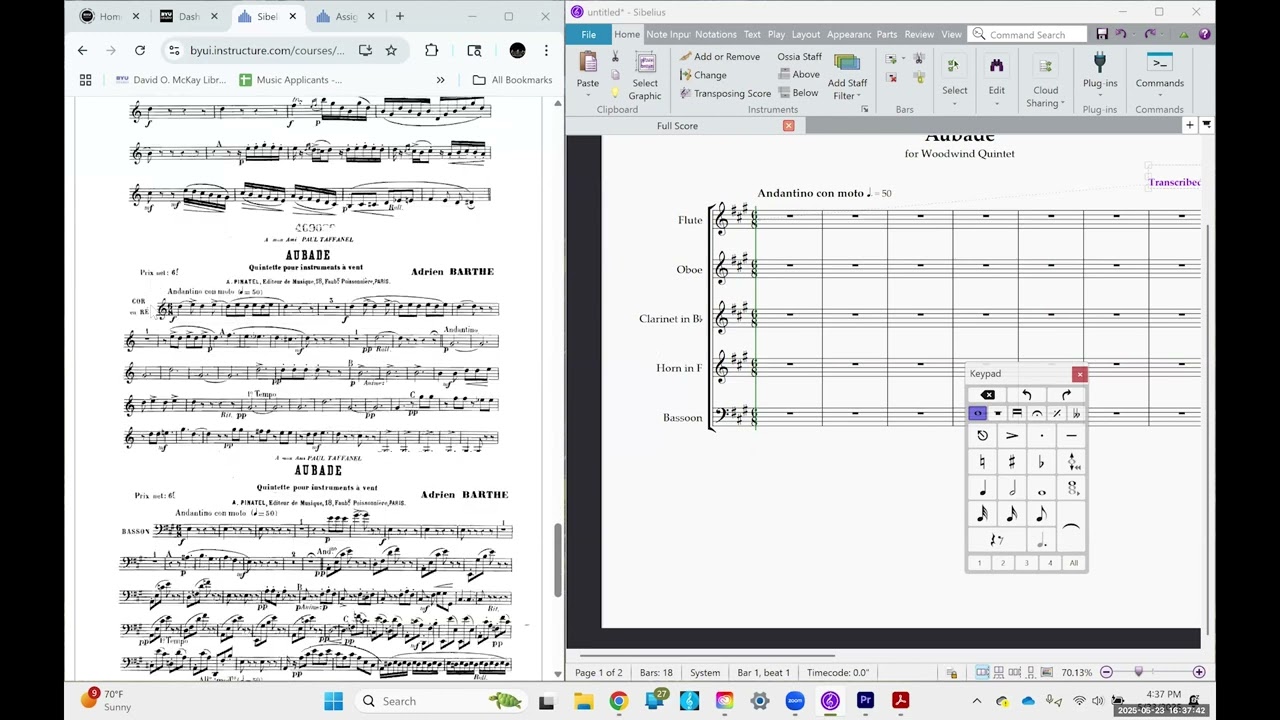Select the half note on the Keypad
The image size is (1280, 720).
[1012, 488]
